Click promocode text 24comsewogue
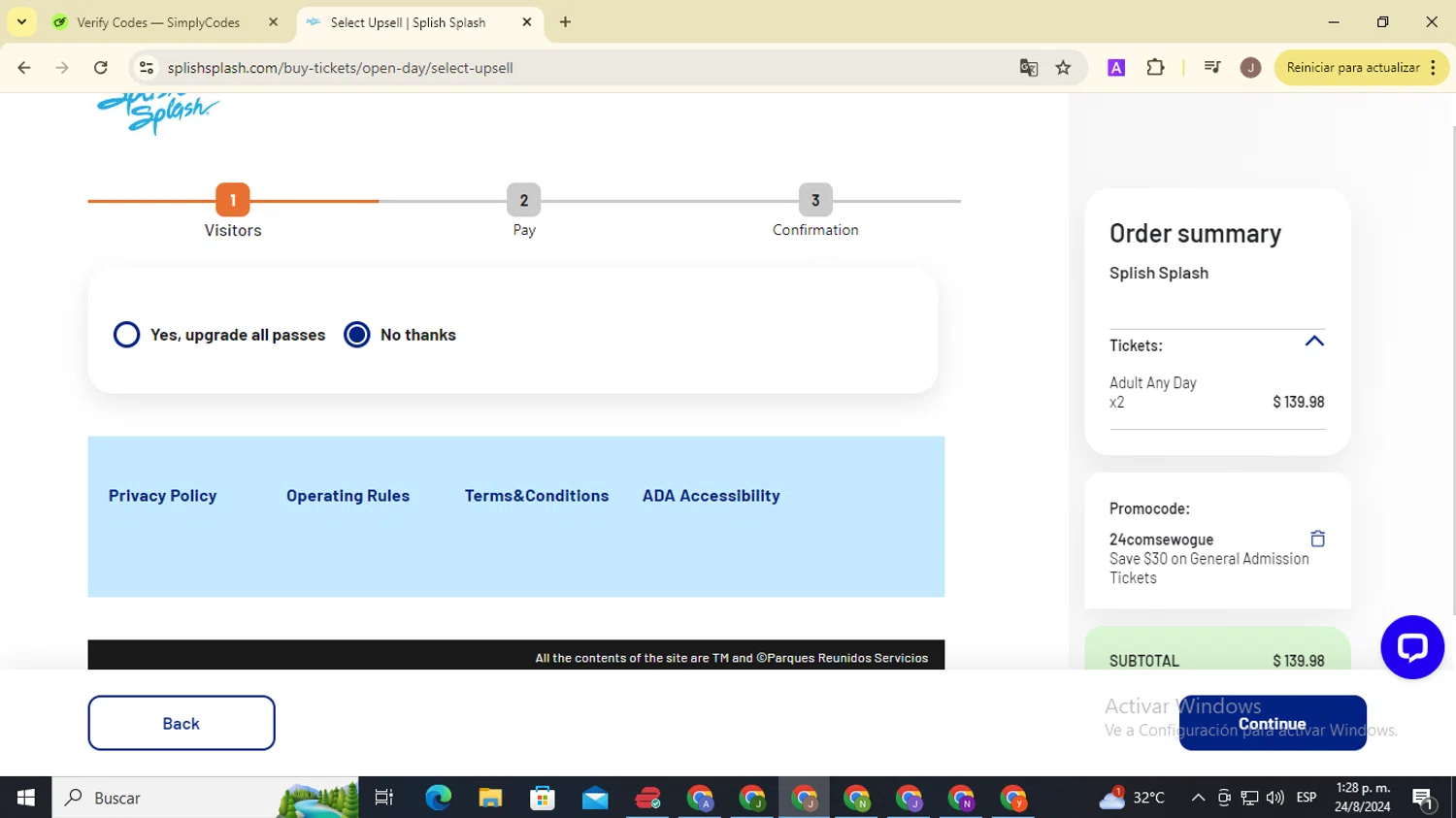 (1161, 540)
